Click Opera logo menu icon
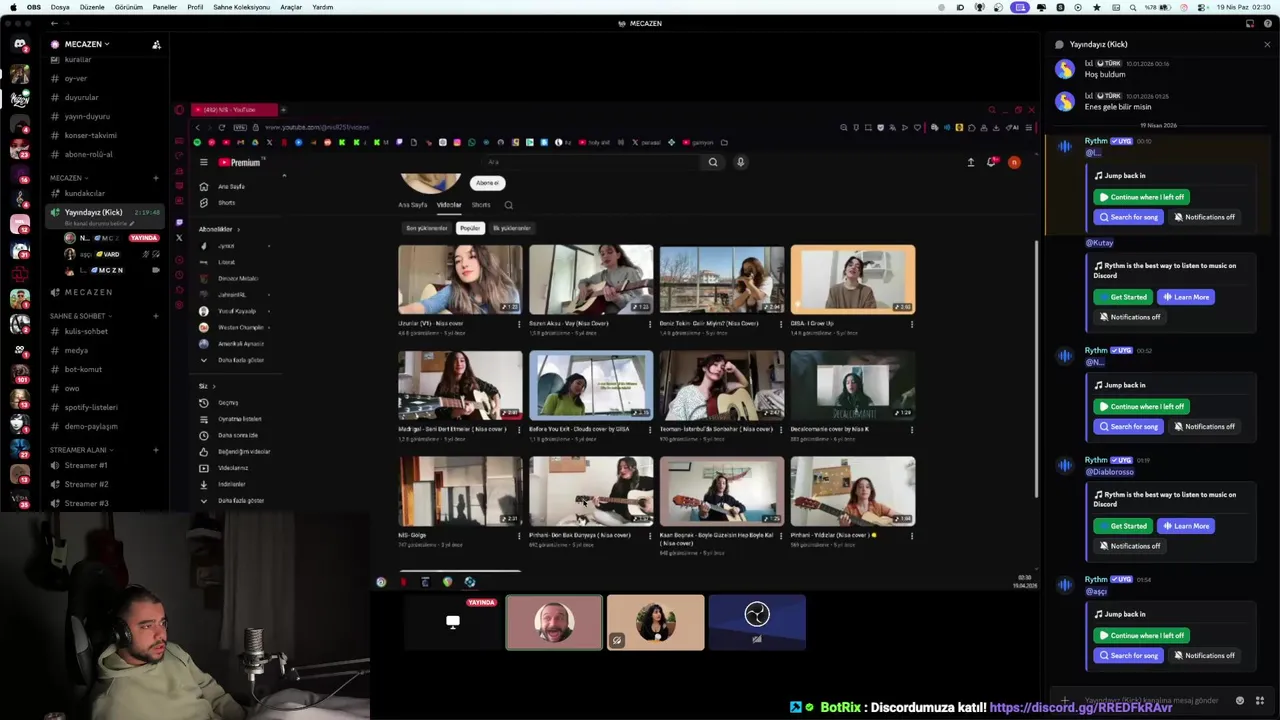1280x720 pixels. coord(179,109)
